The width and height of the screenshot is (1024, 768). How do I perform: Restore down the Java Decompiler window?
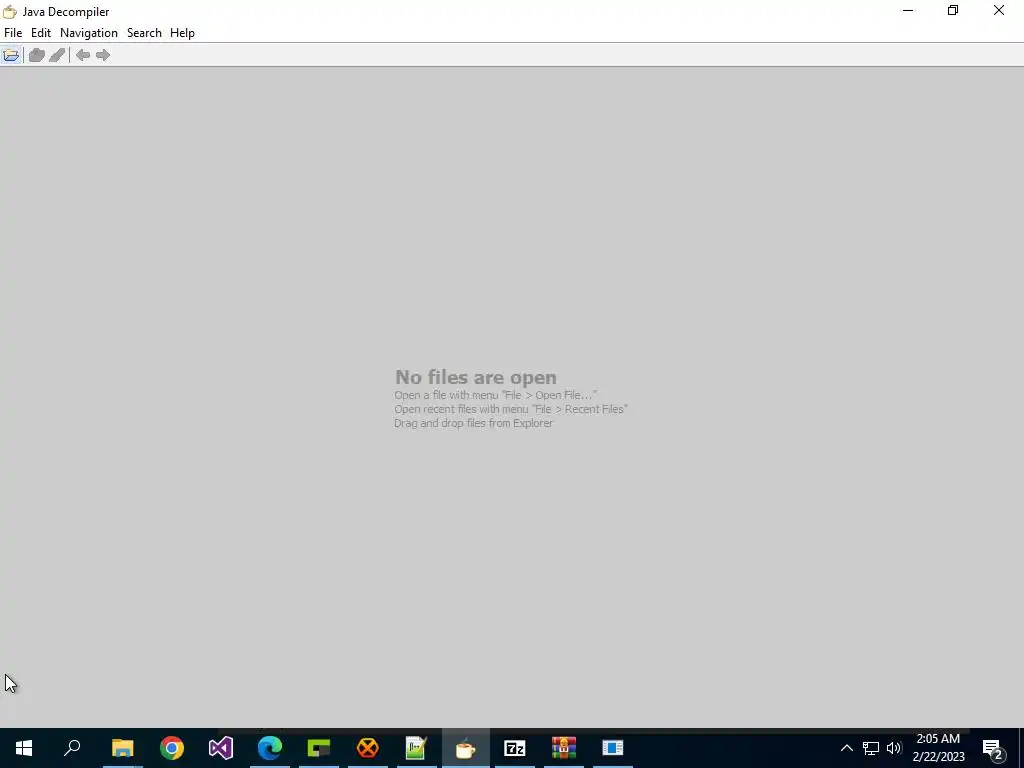click(953, 10)
